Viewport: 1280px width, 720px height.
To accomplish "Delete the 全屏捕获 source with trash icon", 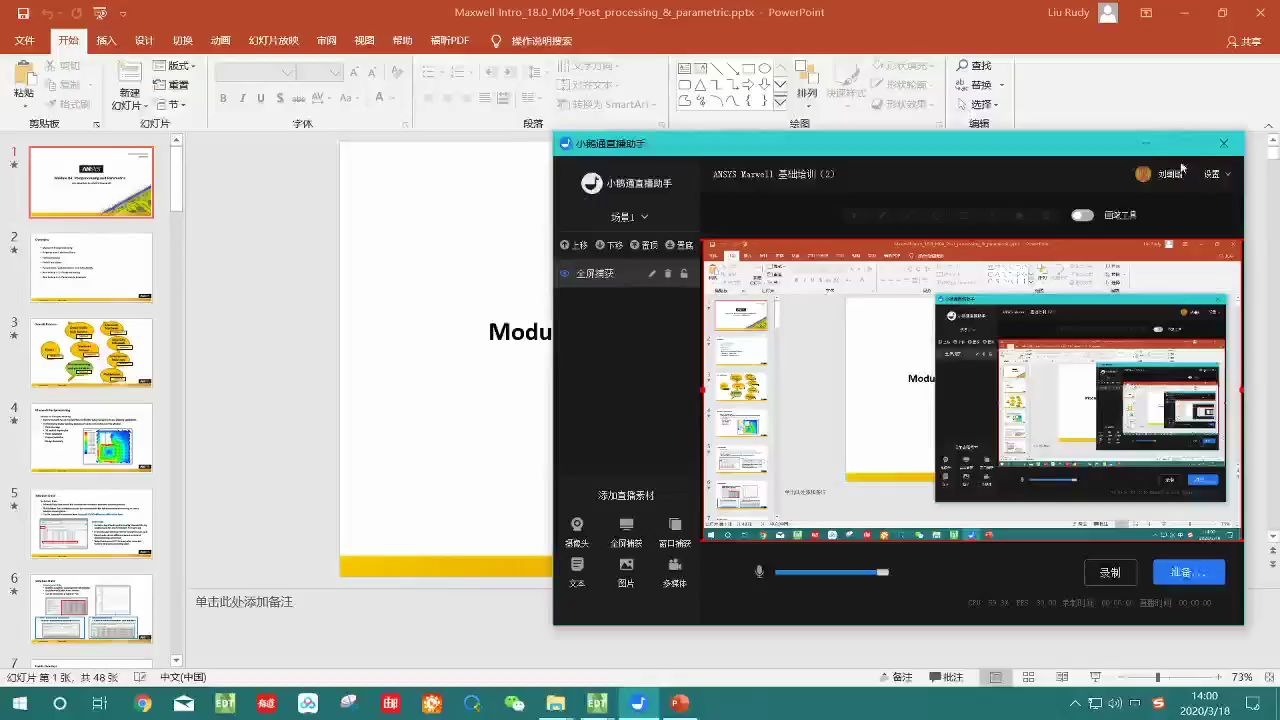I will [x=668, y=273].
